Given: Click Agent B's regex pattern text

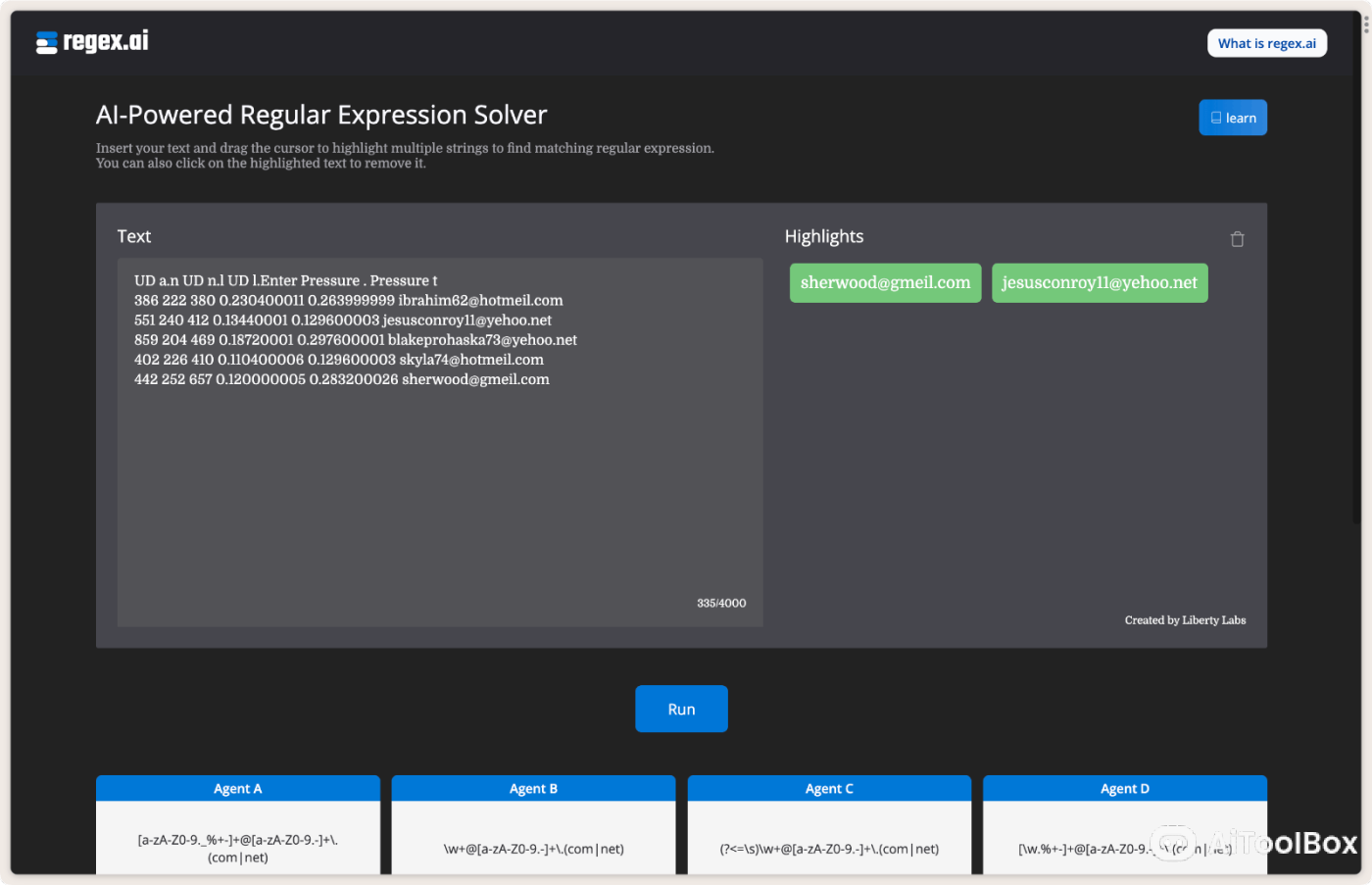Looking at the screenshot, I should [533, 849].
